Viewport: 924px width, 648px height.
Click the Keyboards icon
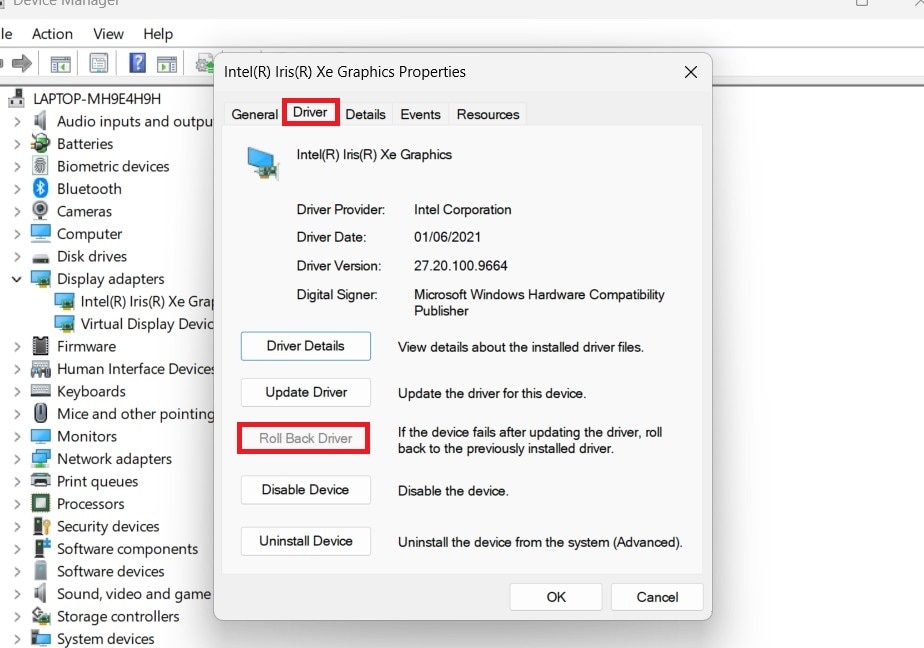(x=41, y=390)
